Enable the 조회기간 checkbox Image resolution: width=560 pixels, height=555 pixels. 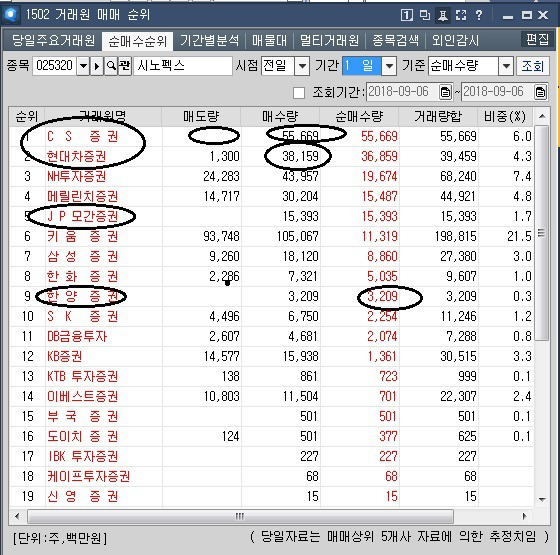299,93
